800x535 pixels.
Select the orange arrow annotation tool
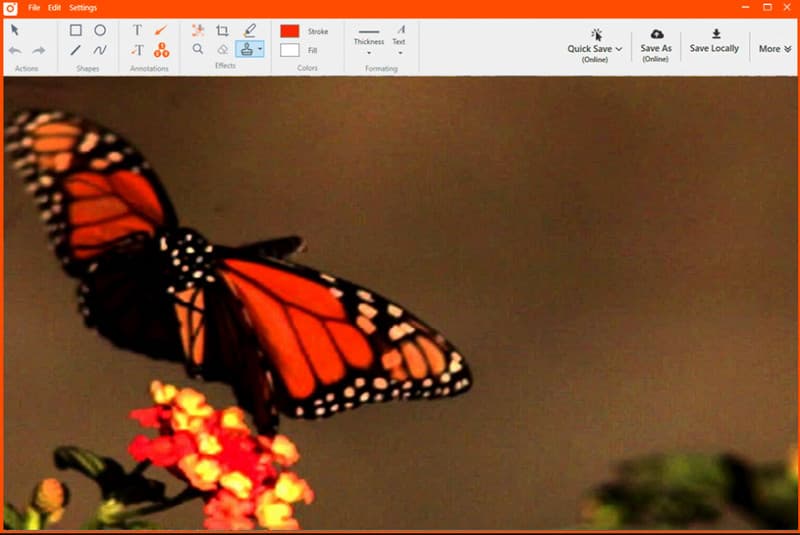click(161, 30)
